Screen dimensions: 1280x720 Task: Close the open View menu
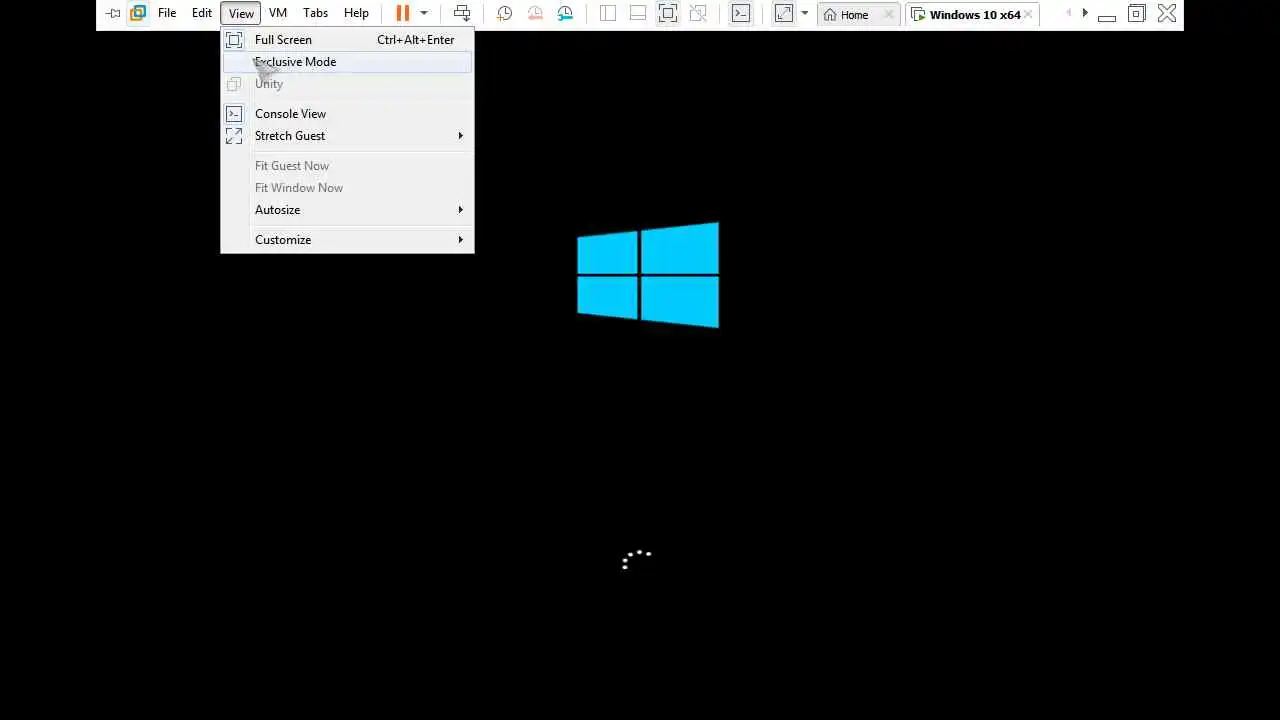(241, 13)
